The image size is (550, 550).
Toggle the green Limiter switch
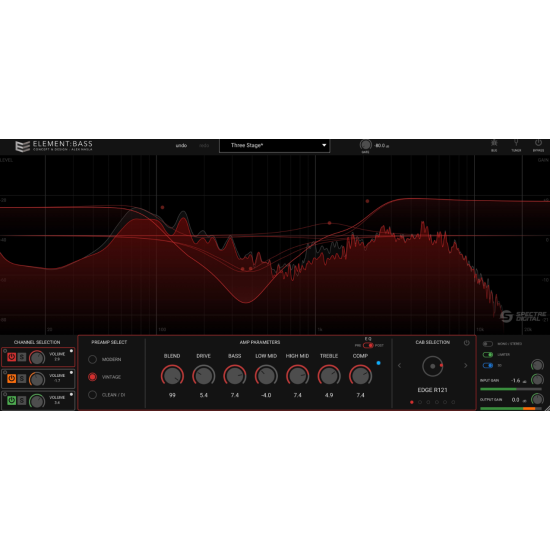coord(488,355)
